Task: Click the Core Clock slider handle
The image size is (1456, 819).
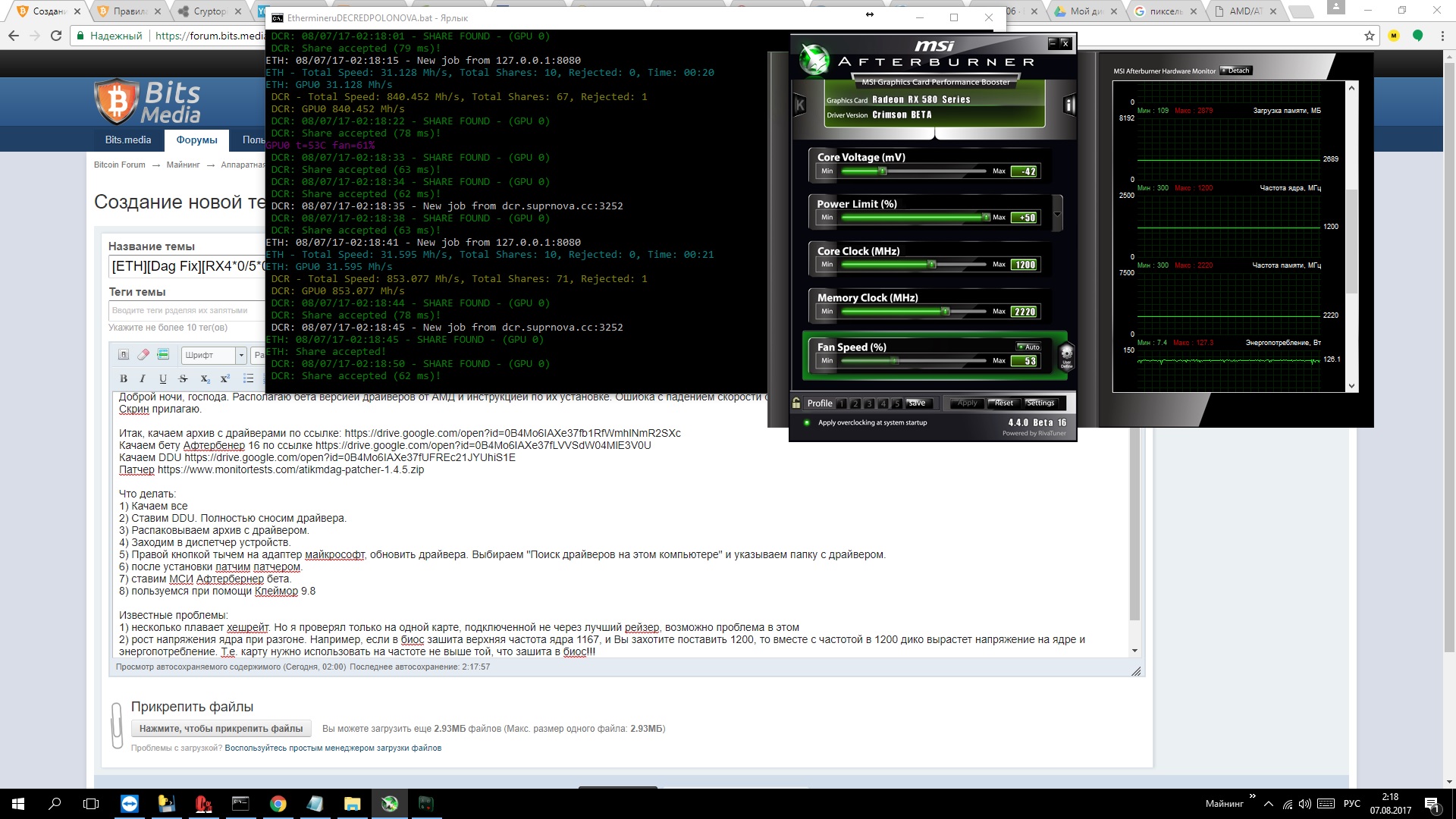Action: tap(932, 265)
